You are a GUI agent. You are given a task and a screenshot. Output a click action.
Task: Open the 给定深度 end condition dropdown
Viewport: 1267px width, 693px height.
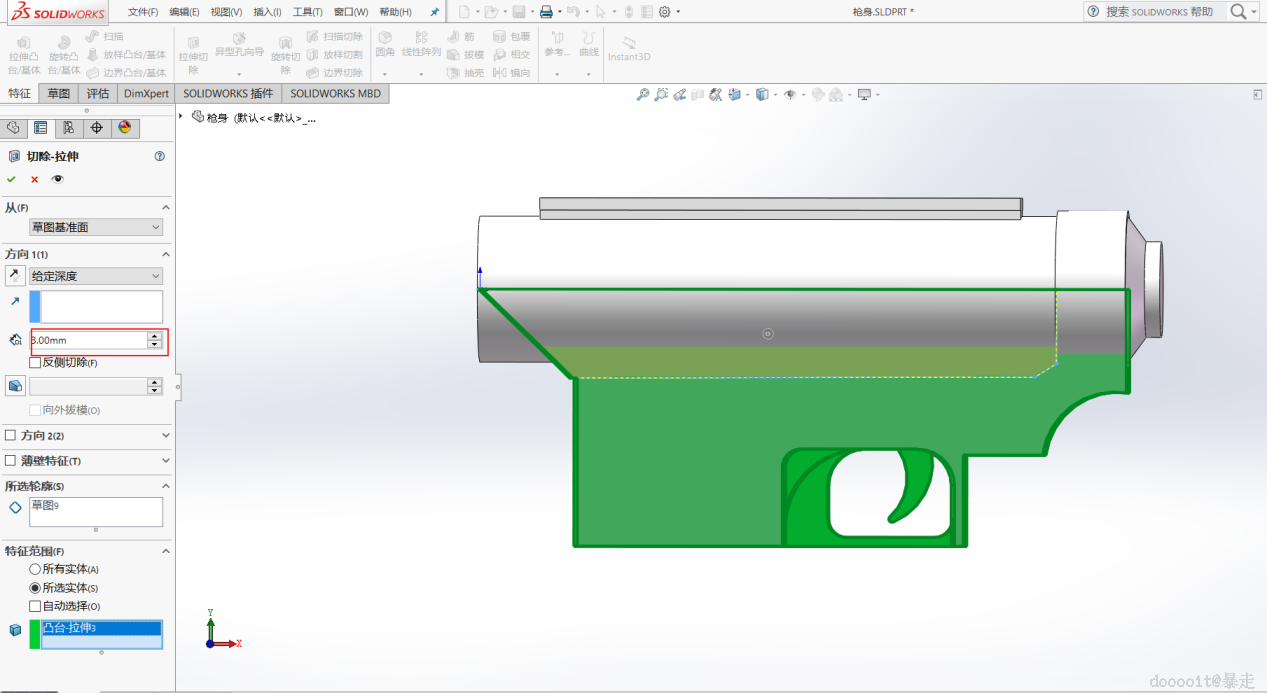tap(96, 276)
